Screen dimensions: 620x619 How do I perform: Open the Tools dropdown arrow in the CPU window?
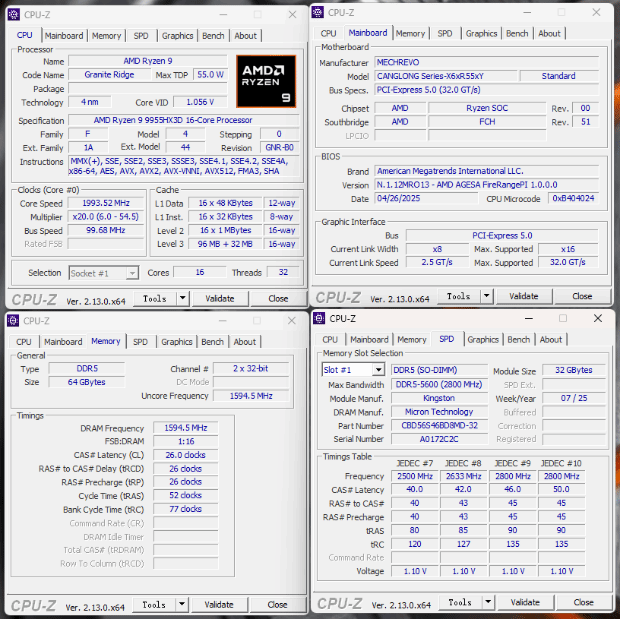point(183,298)
